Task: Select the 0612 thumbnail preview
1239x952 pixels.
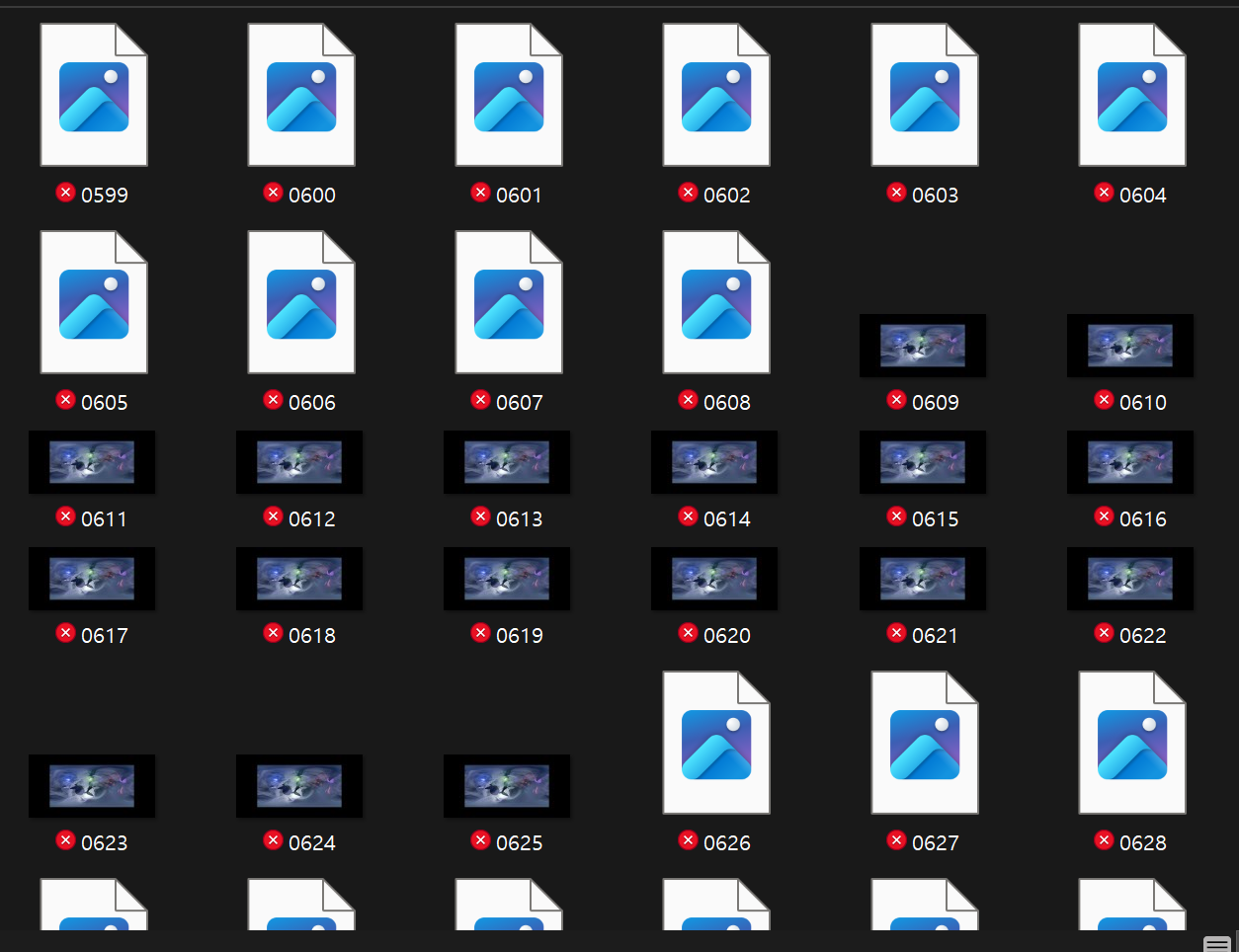Action: tap(299, 462)
